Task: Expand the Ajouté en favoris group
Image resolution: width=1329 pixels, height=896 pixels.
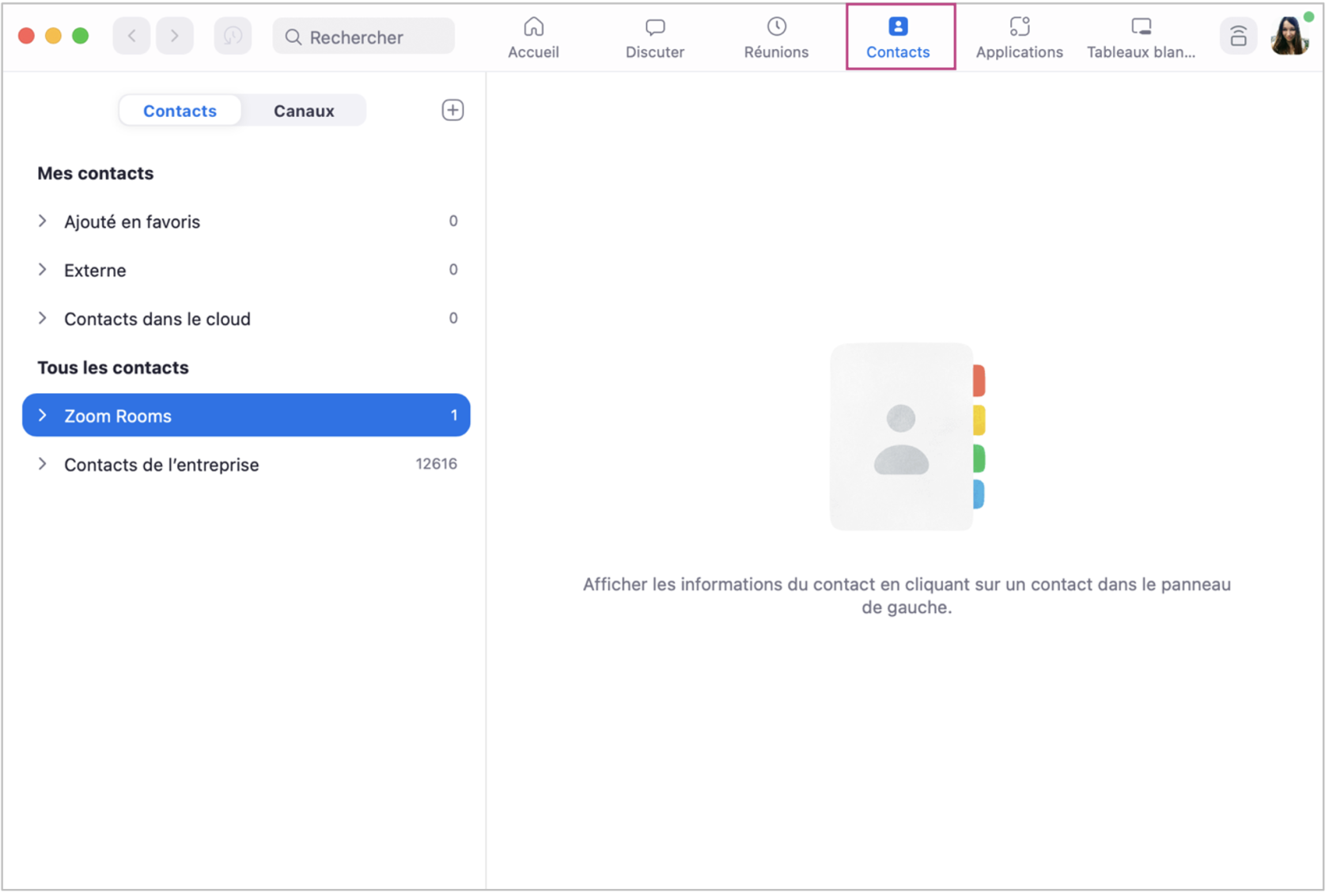Action: pyautogui.click(x=43, y=221)
